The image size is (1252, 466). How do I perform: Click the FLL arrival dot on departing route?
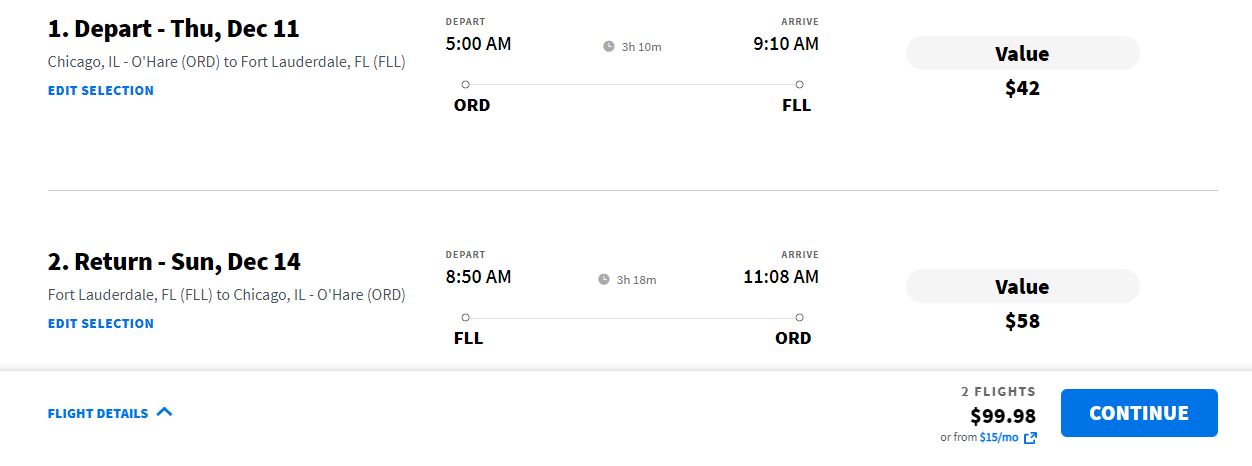tap(799, 85)
